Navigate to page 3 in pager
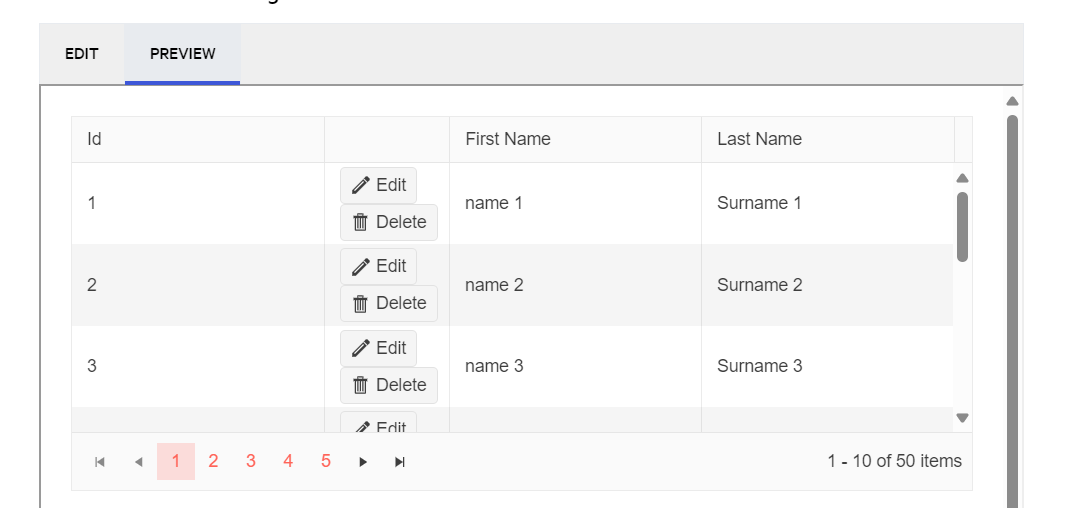Viewport: 1065px width, 508px height. point(251,461)
